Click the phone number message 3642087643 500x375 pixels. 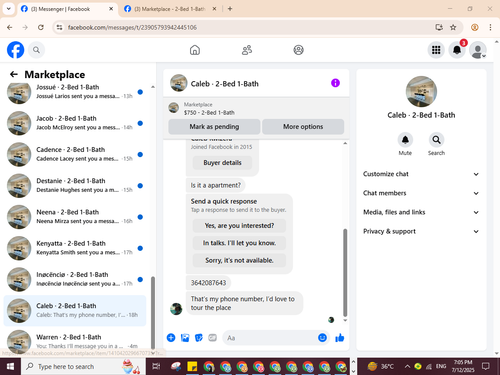pyautogui.click(x=208, y=283)
